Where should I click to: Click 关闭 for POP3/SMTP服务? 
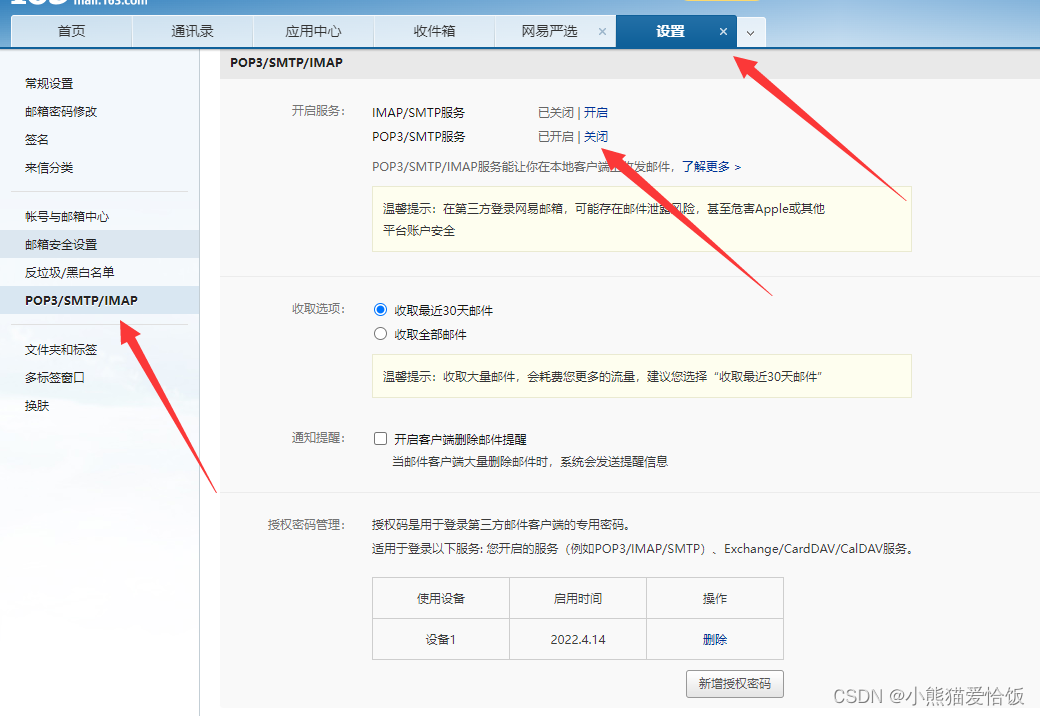click(596, 137)
